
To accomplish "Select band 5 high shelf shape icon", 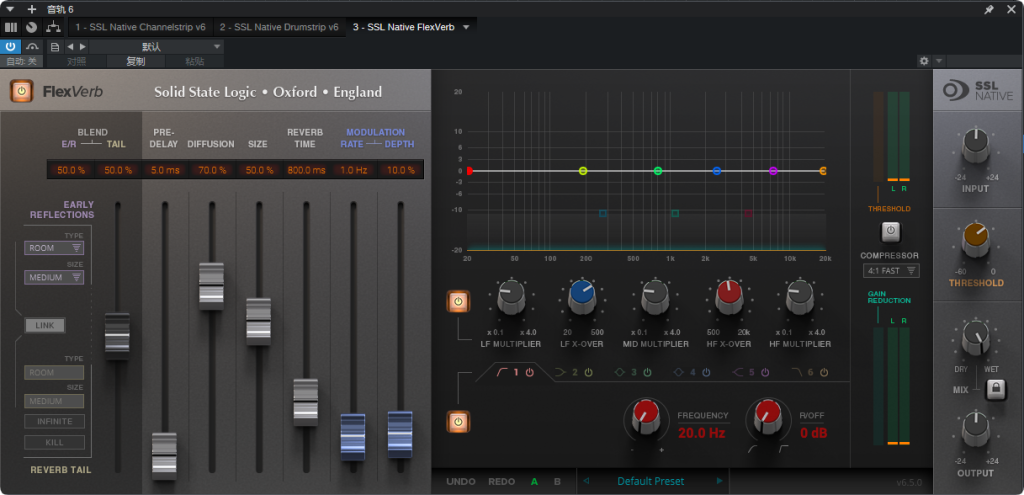I will (737, 372).
